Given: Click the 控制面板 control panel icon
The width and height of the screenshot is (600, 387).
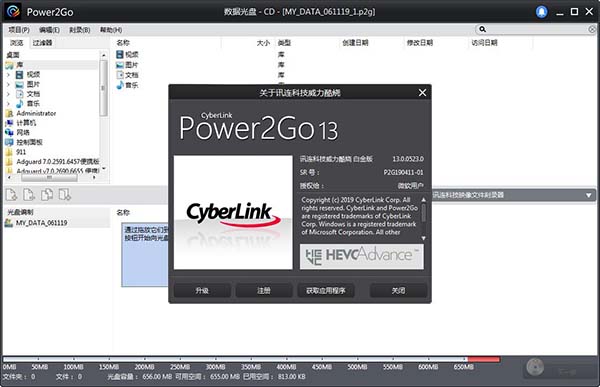Looking at the screenshot, I should tap(10, 142).
